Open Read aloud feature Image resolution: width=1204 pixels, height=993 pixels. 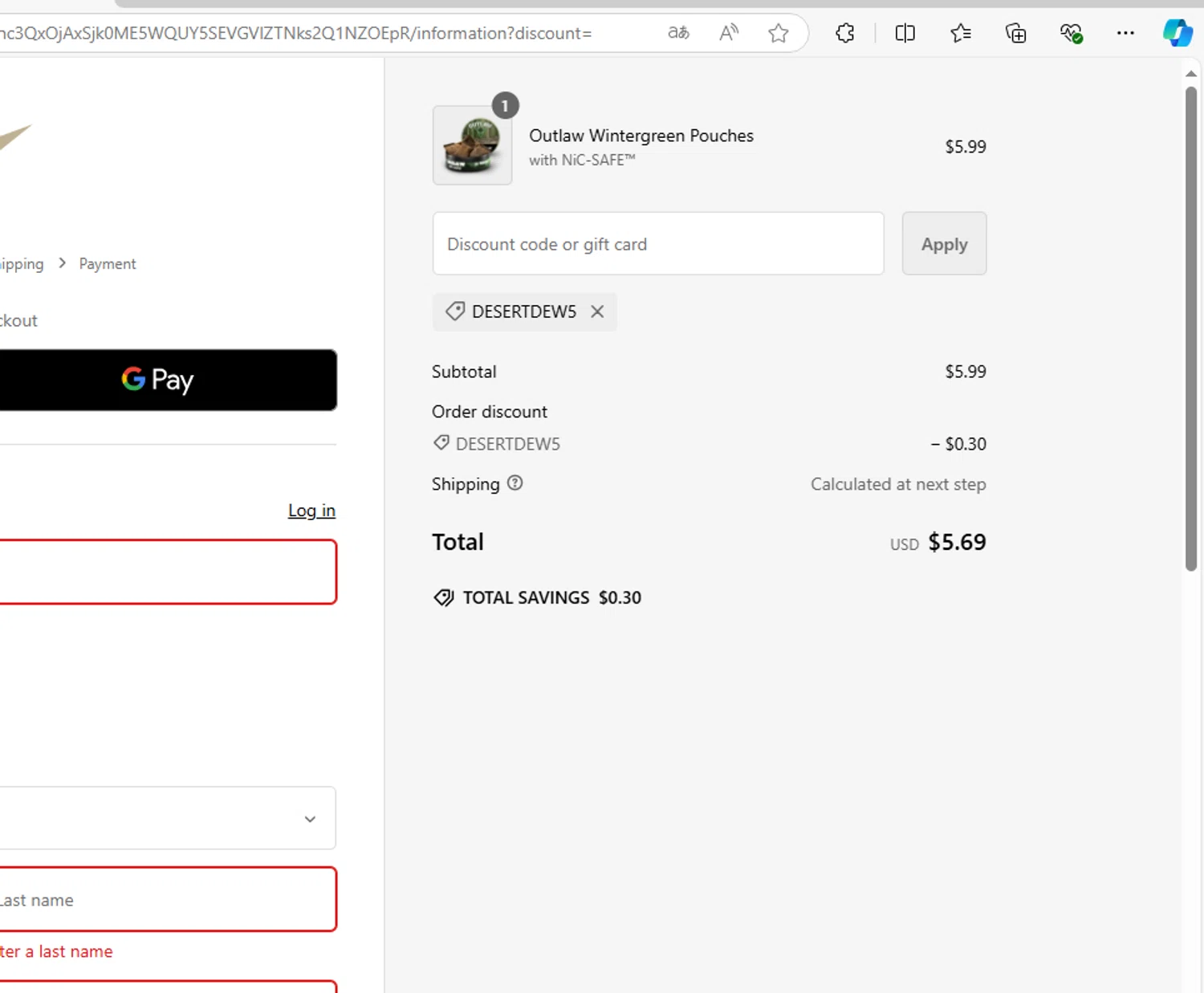[x=728, y=33]
